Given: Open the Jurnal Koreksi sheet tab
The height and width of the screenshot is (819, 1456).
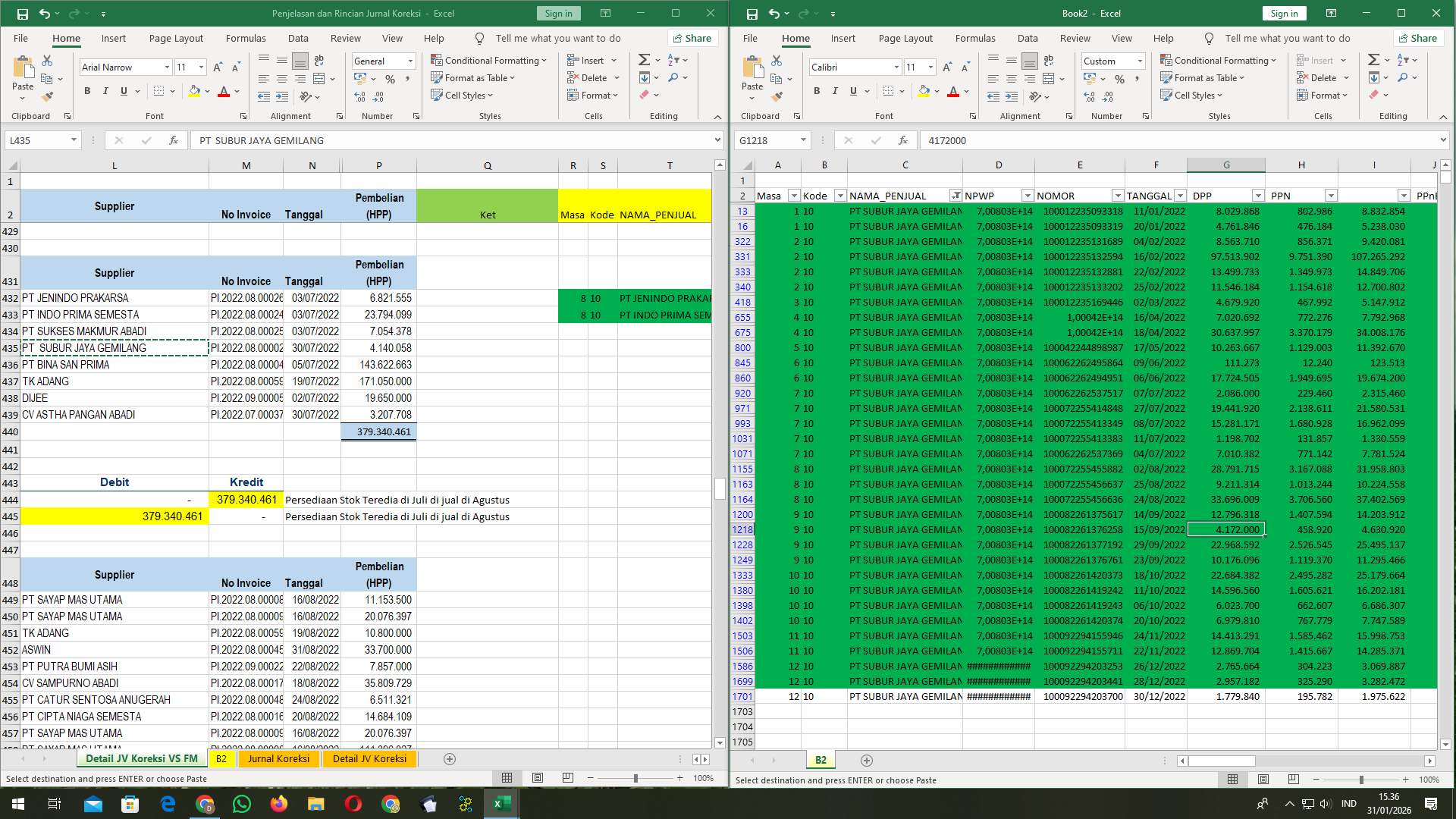Looking at the screenshot, I should (x=279, y=758).
